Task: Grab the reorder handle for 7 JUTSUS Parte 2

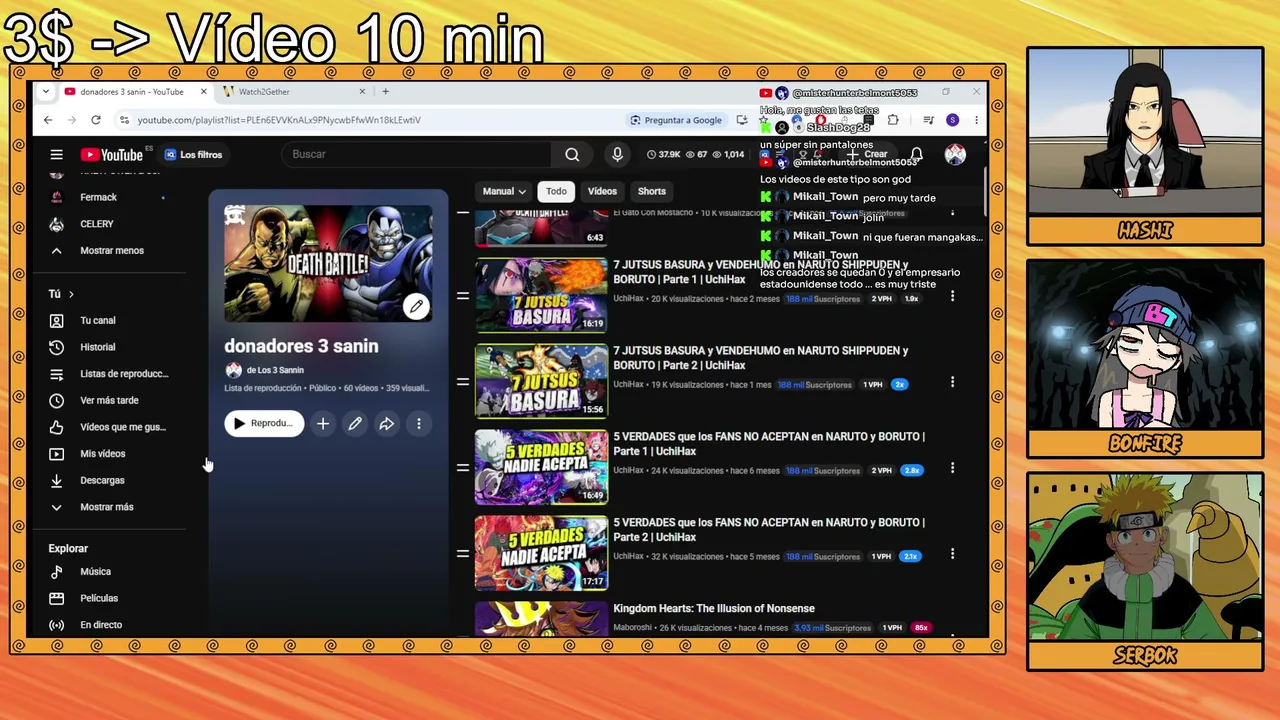Action: coord(463,382)
